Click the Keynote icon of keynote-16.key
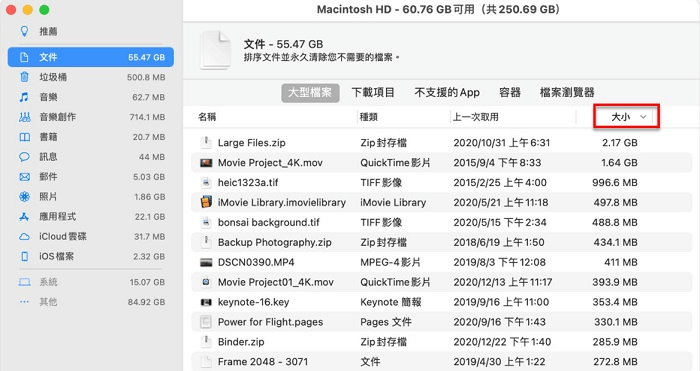700x371 pixels. (206, 302)
